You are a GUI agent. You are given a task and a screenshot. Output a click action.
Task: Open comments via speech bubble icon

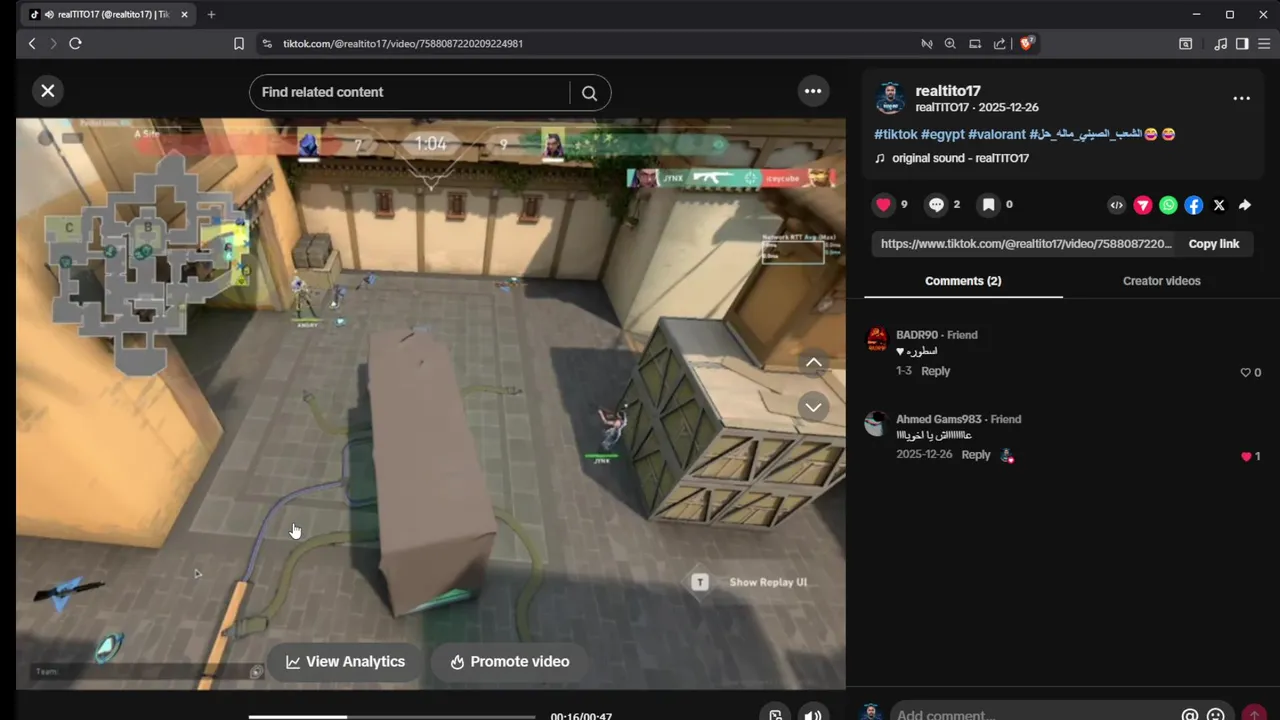click(x=936, y=204)
